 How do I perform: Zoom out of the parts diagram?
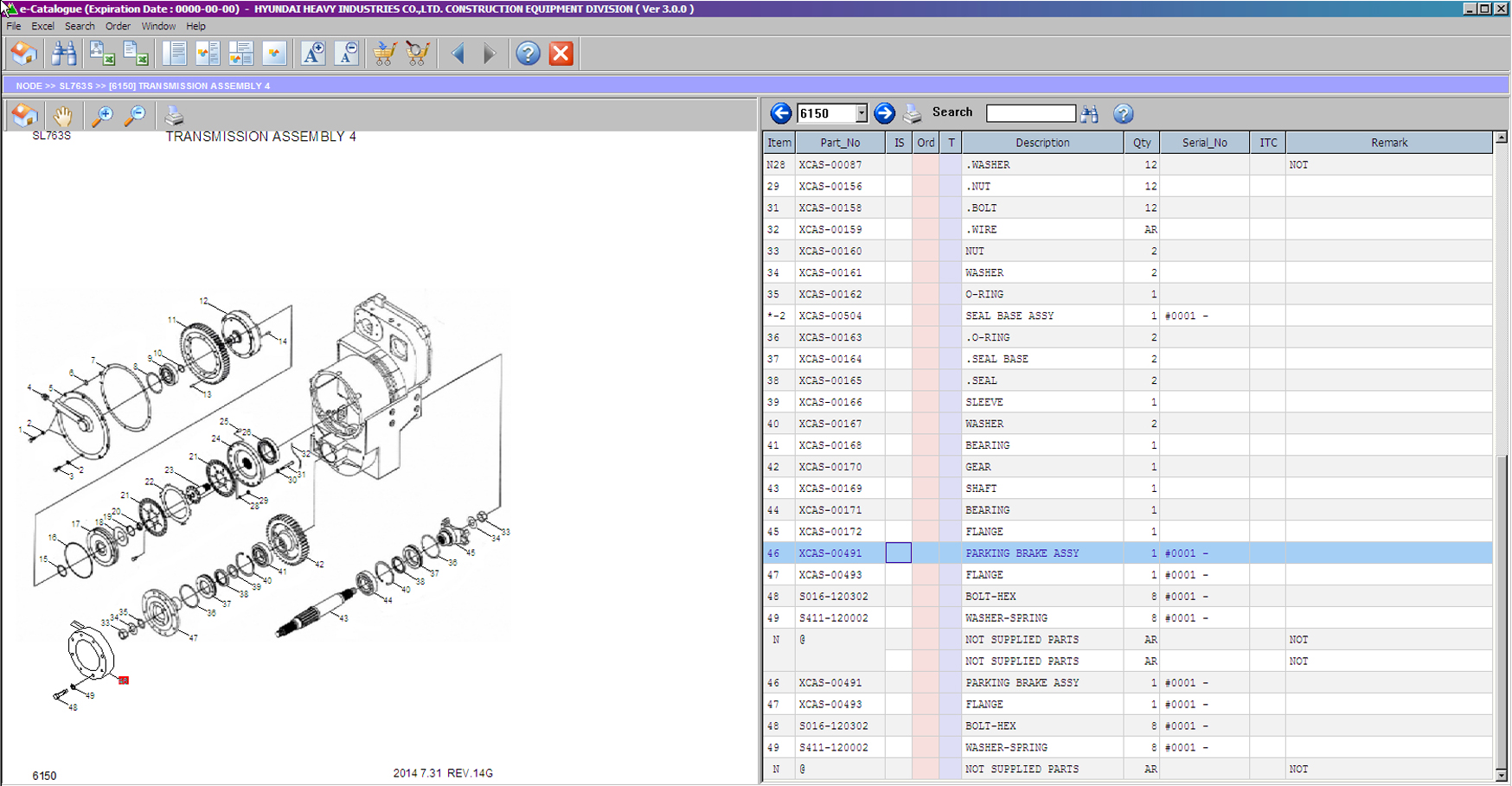[x=135, y=115]
